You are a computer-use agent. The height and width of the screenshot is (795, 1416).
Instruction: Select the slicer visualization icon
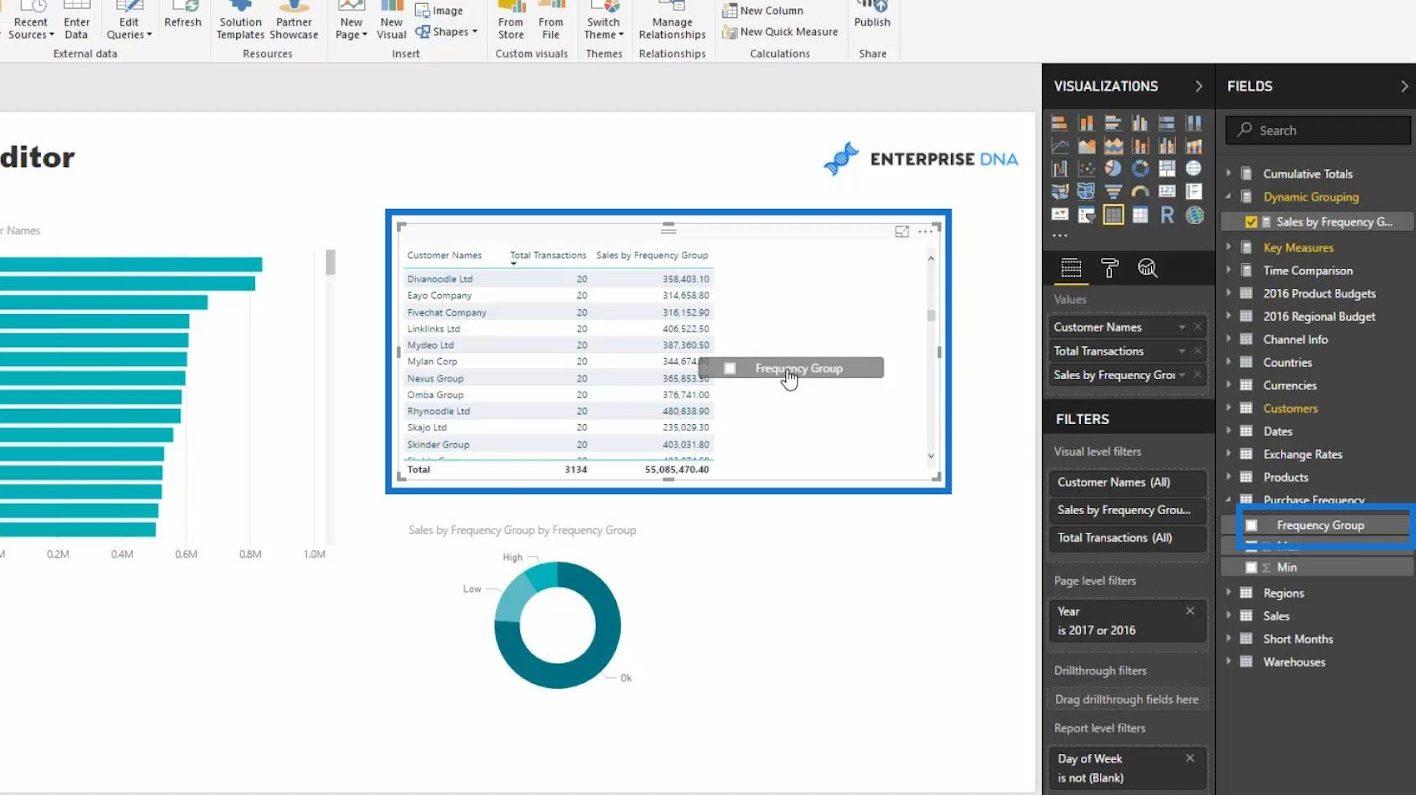tap(1087, 214)
